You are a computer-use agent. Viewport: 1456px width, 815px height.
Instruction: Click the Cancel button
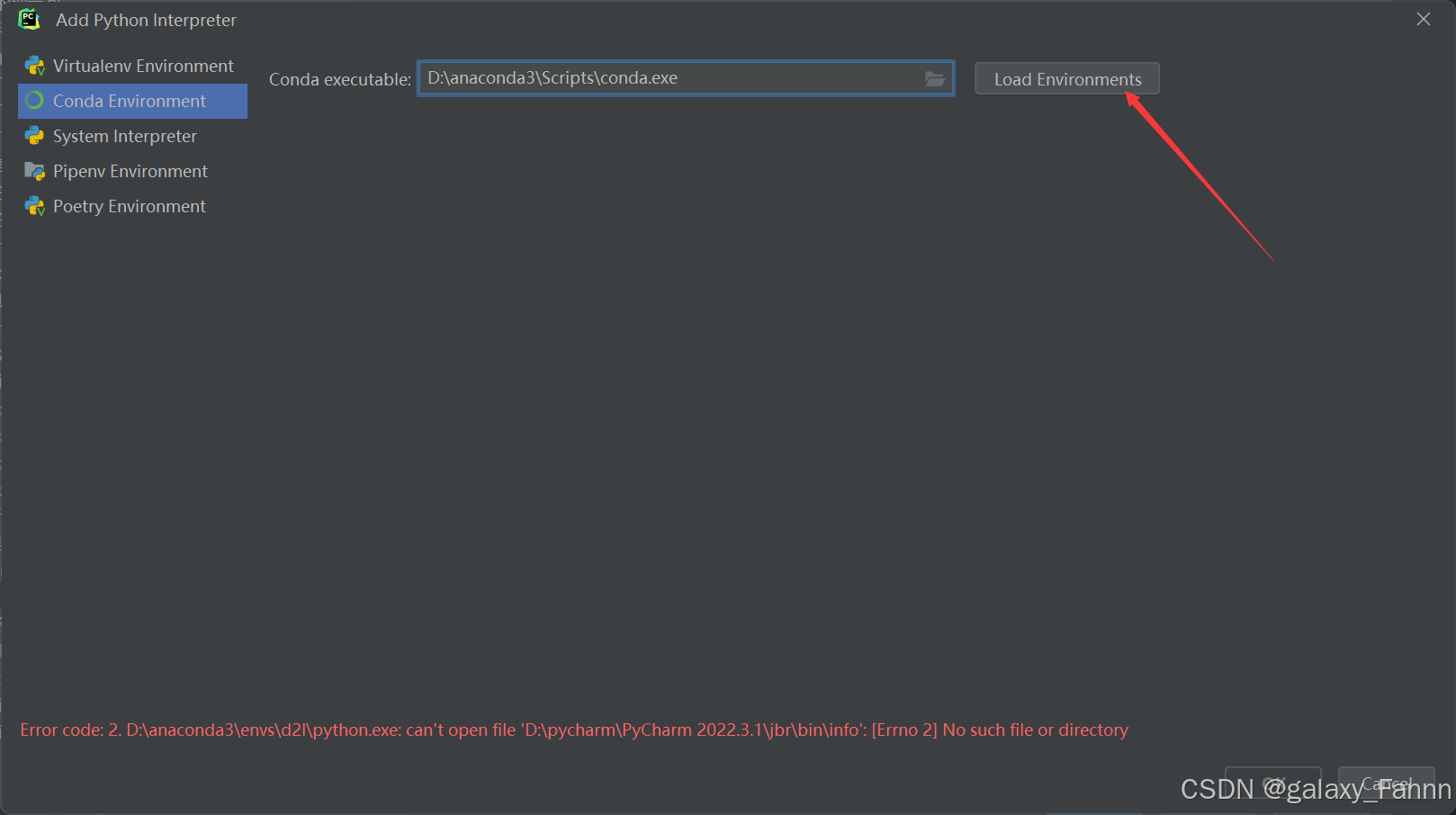(1386, 784)
